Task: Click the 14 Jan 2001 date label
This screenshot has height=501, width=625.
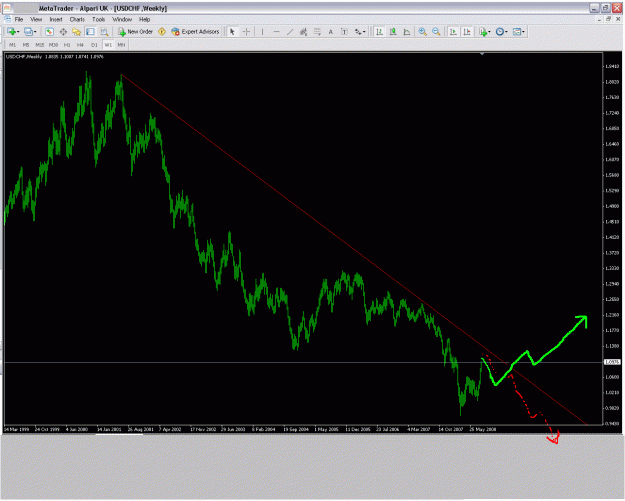Action: click(x=109, y=429)
